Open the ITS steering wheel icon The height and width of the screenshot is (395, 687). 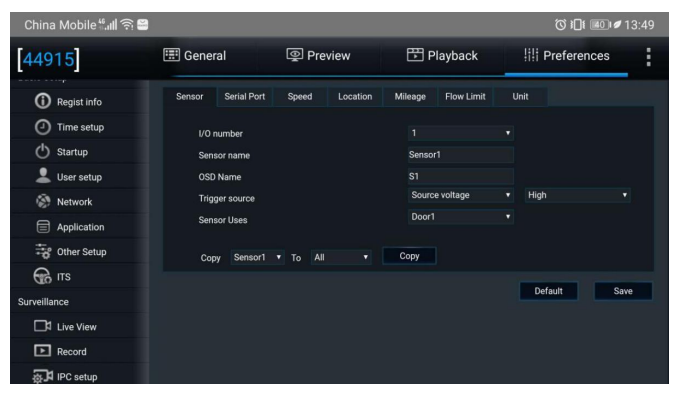point(42,276)
